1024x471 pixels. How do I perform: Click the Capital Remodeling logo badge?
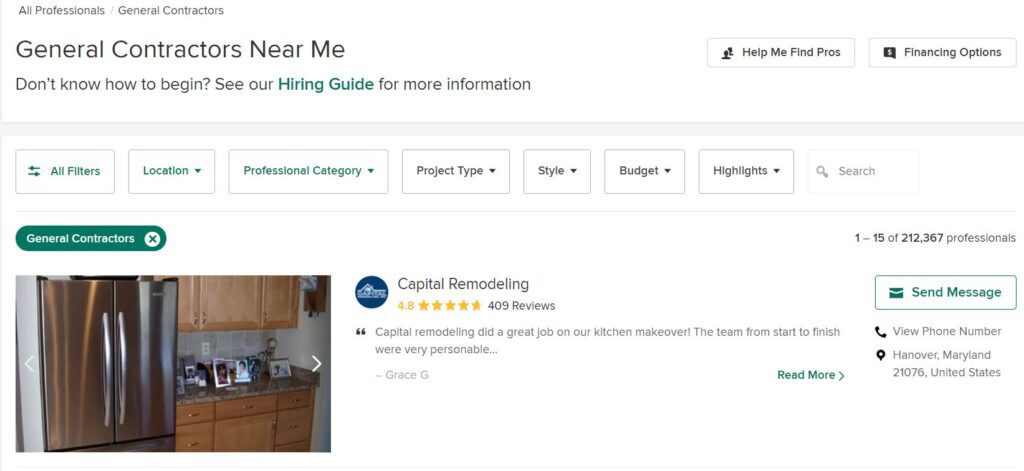tap(372, 292)
